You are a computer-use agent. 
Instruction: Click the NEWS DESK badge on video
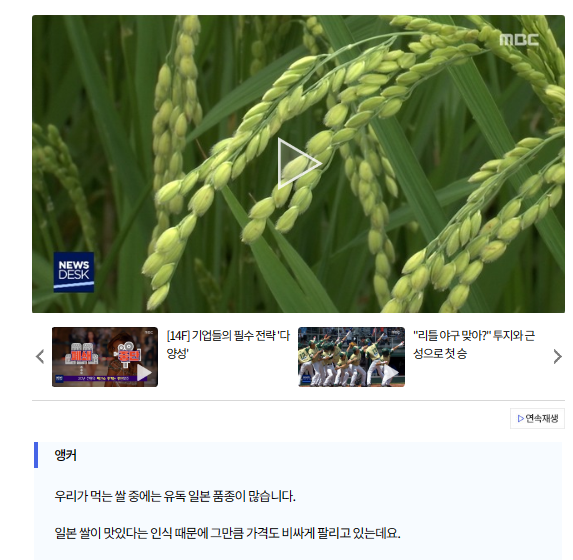coord(74,272)
